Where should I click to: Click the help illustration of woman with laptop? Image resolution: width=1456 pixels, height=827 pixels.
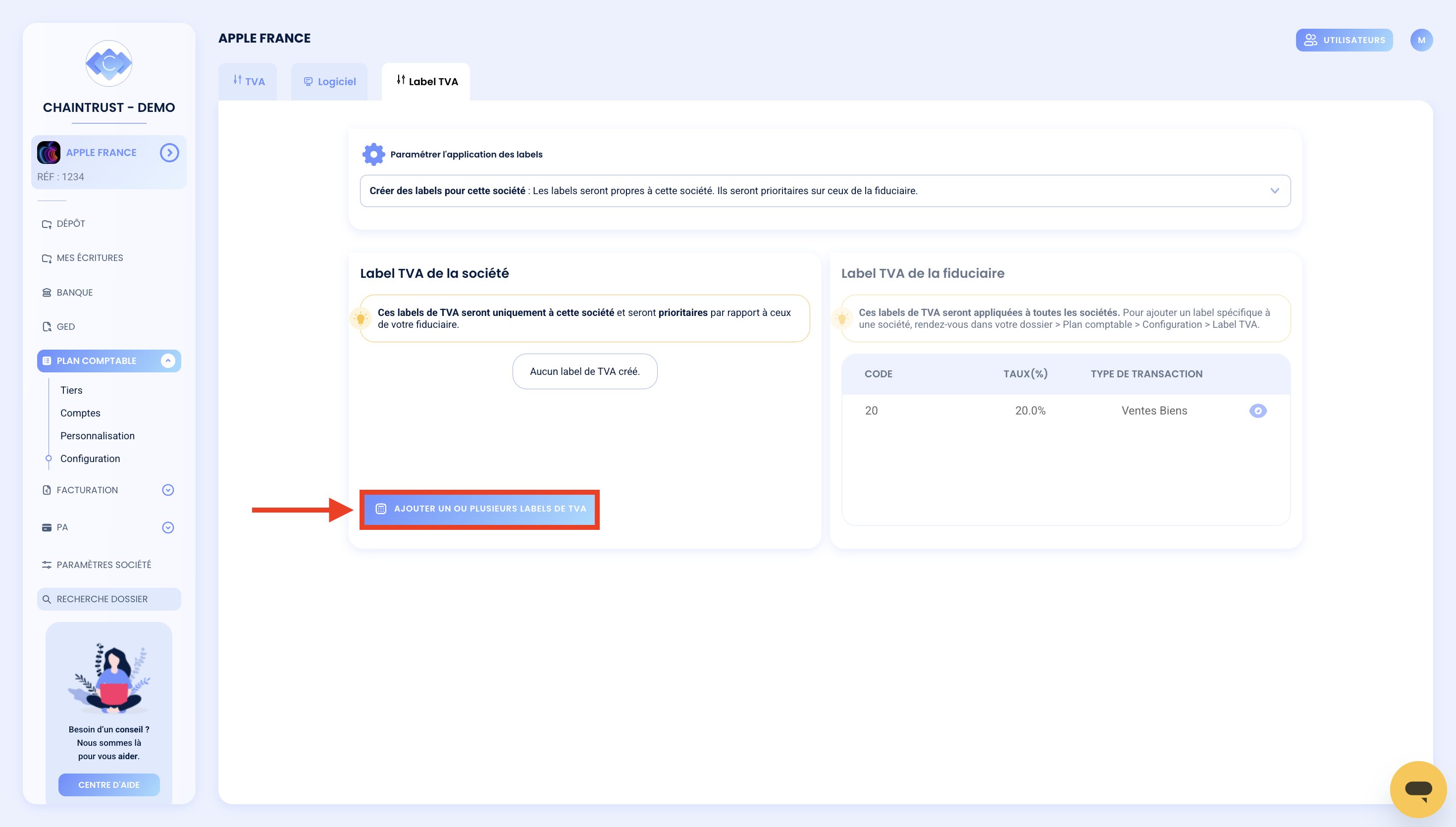109,678
